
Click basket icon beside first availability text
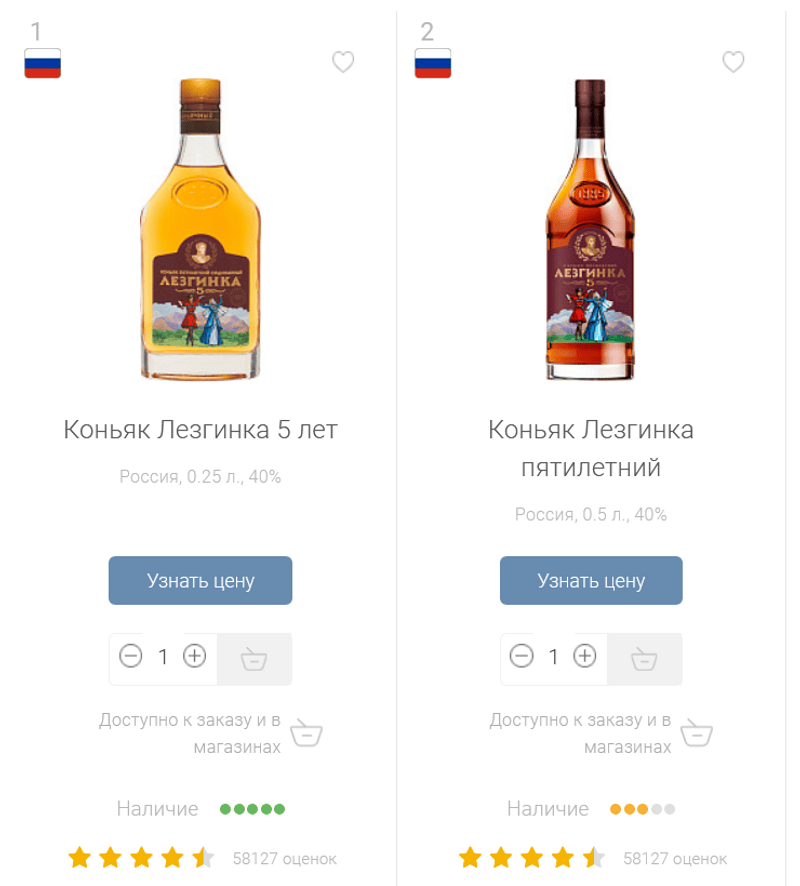[x=306, y=734]
